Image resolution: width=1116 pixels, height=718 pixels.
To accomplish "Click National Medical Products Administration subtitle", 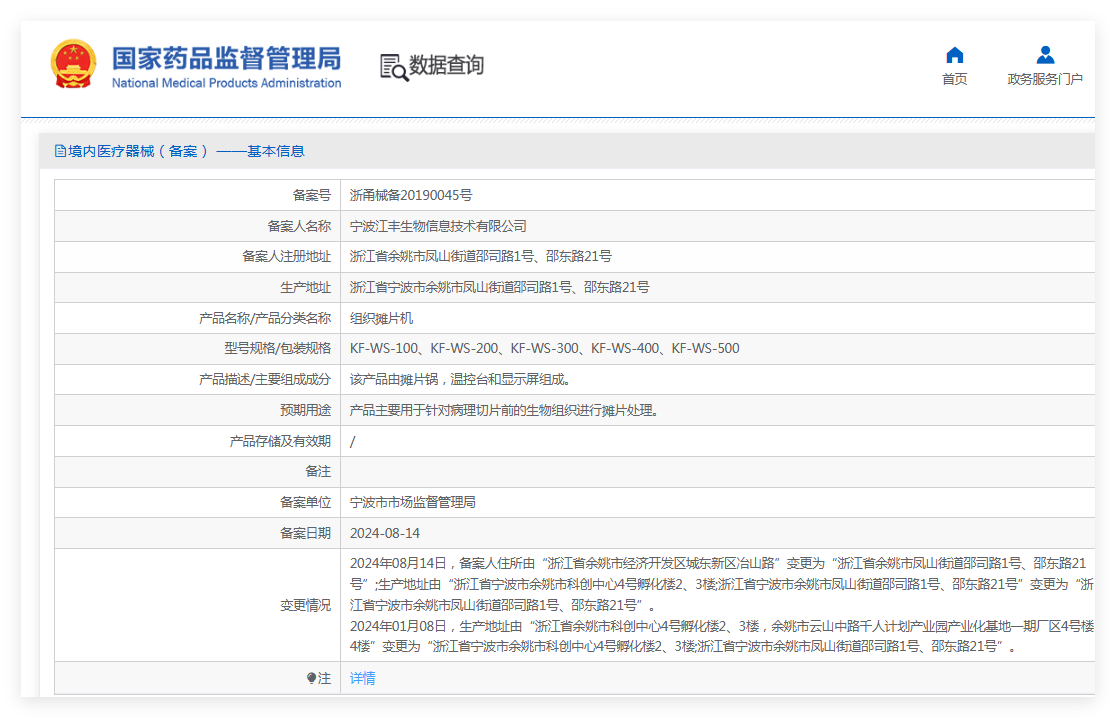I will pyautogui.click(x=226, y=83).
